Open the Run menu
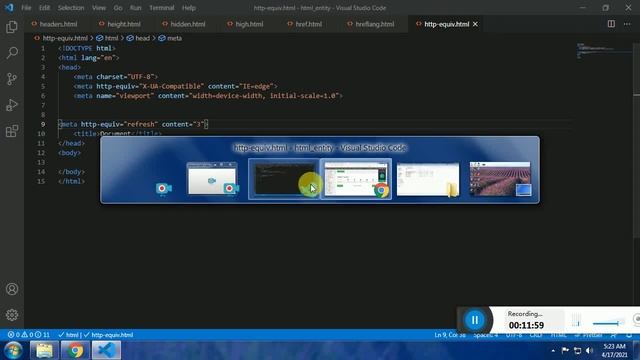Screen dimensions: 640x360 136,8
